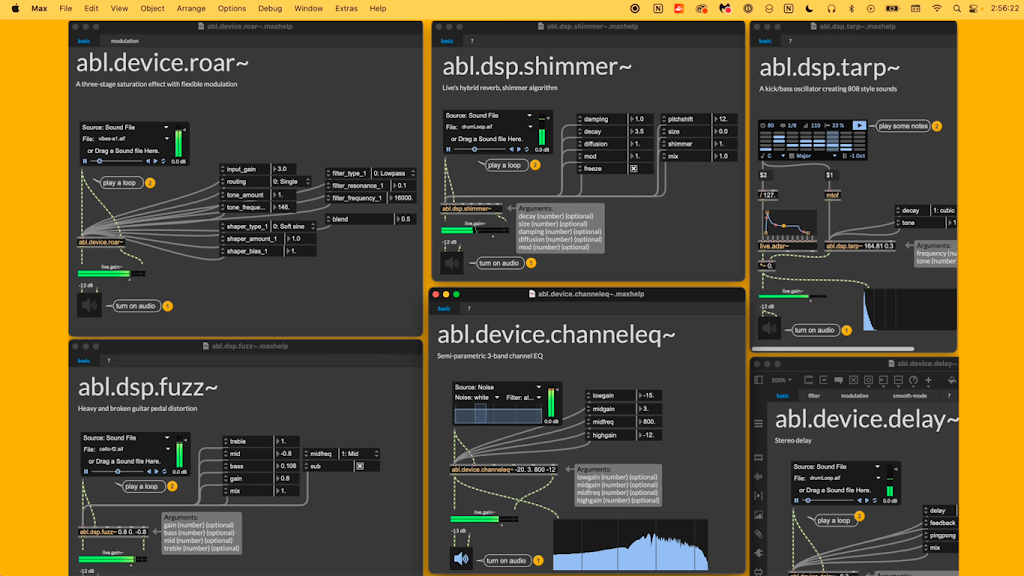Click the paint bucket format icon in delay toolbar

[x=952, y=379]
